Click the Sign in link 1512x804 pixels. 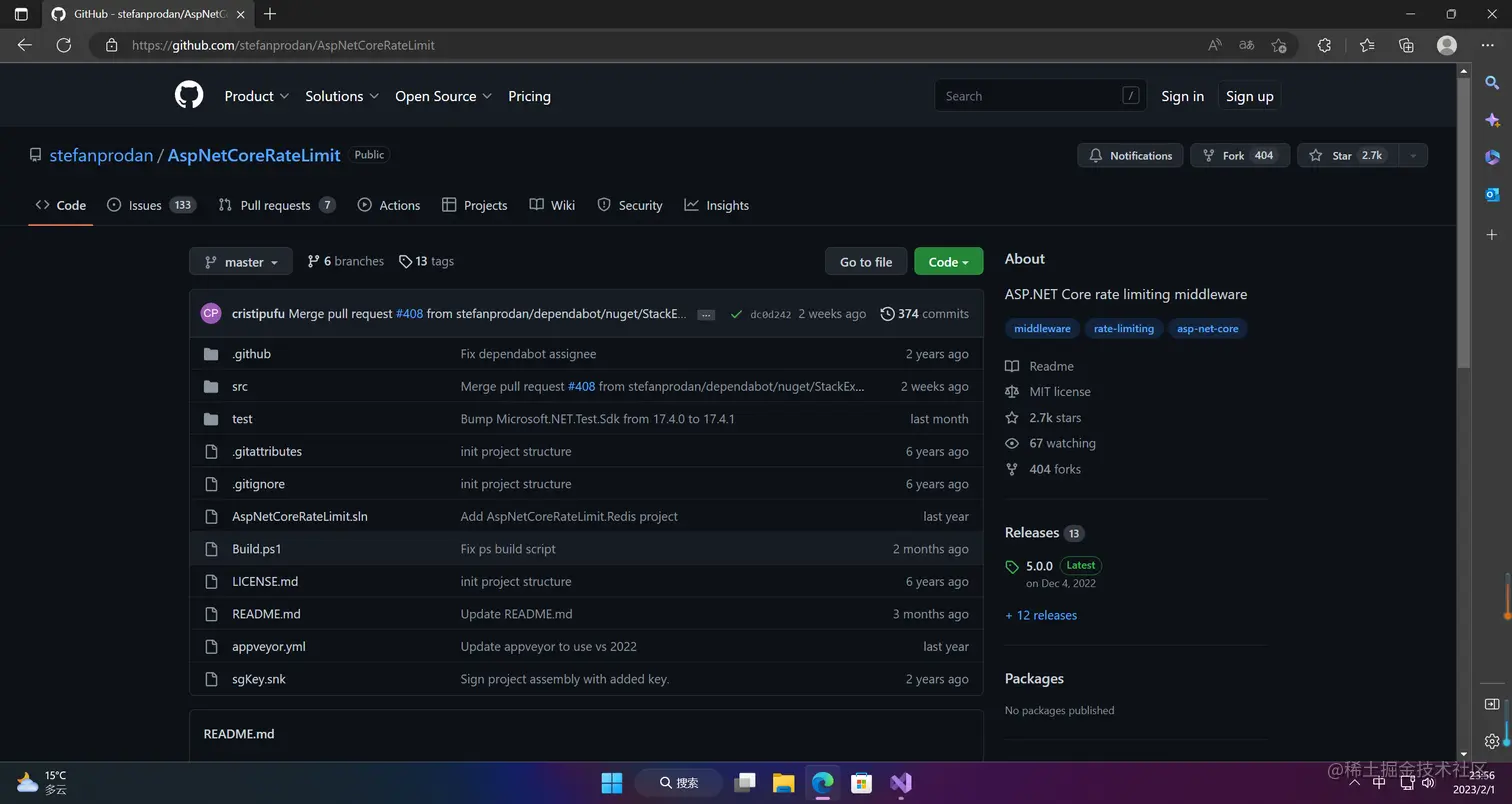(1182, 96)
